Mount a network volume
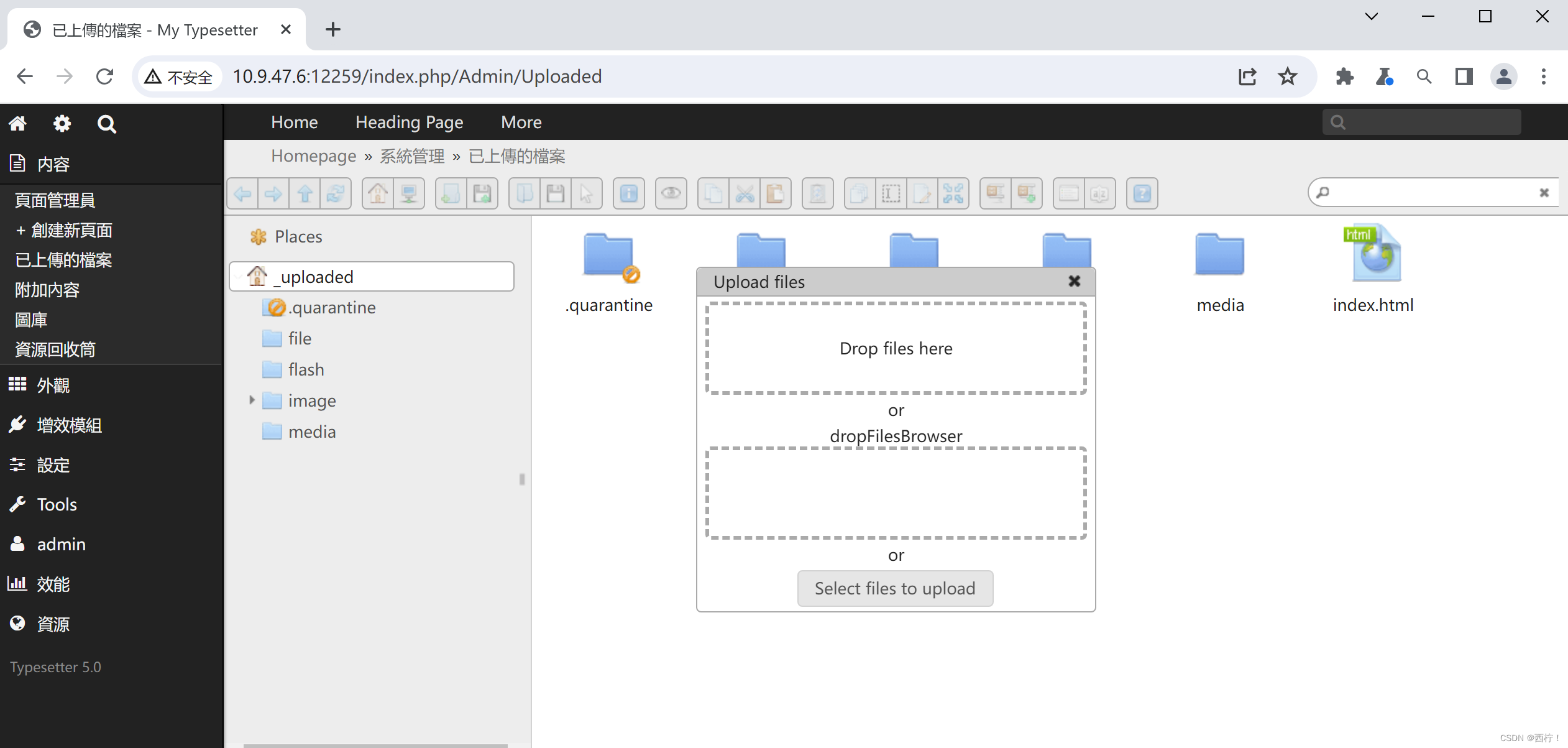Screen dimensions: 1568x748 coord(409,194)
